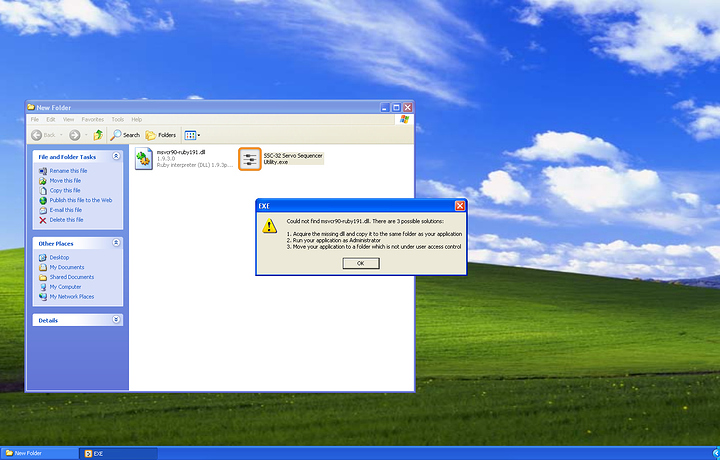This screenshot has width=720, height=460.
Task: Close the EXE error dialog
Action: [460, 206]
